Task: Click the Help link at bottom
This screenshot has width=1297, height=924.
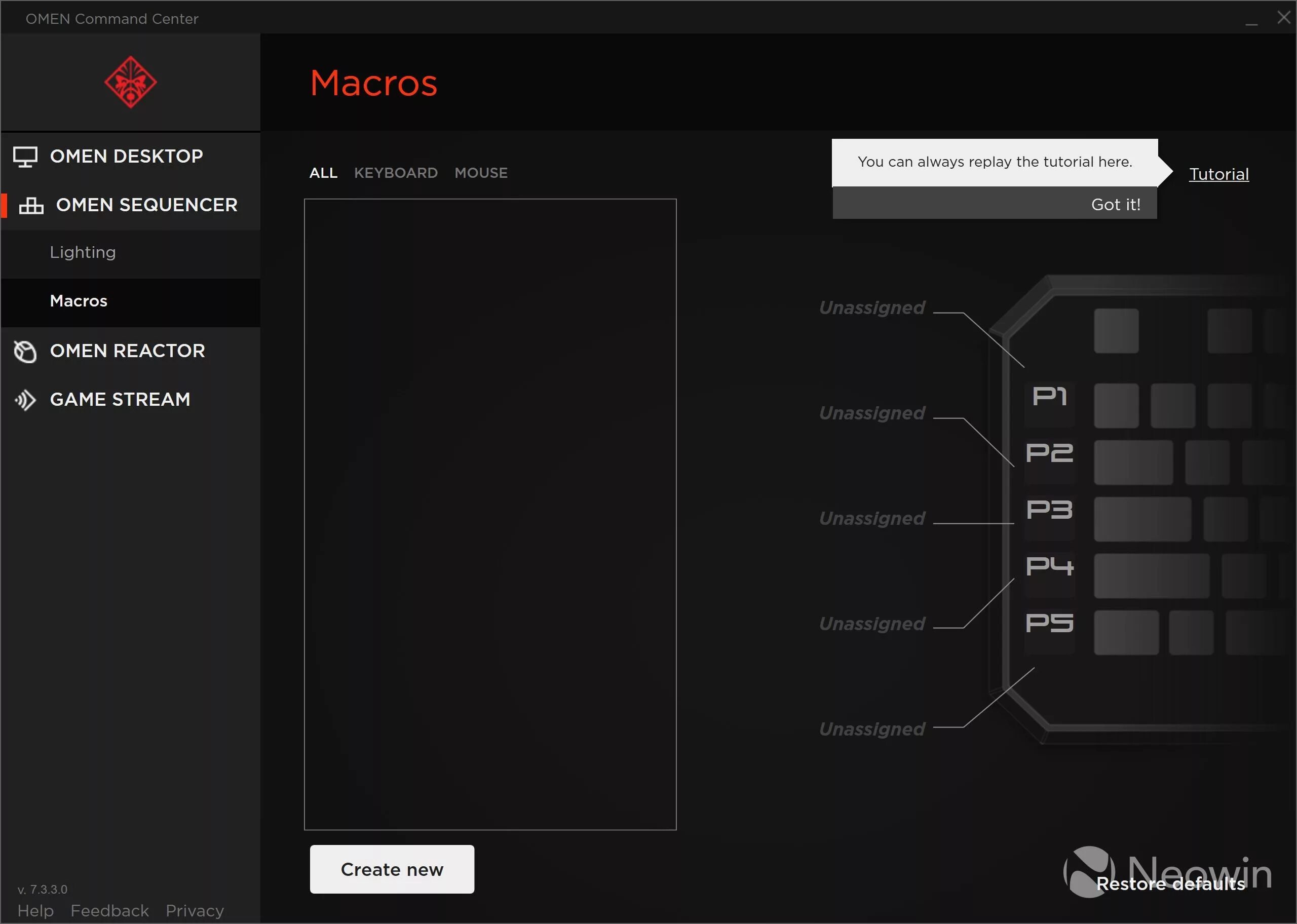Action: coord(35,911)
